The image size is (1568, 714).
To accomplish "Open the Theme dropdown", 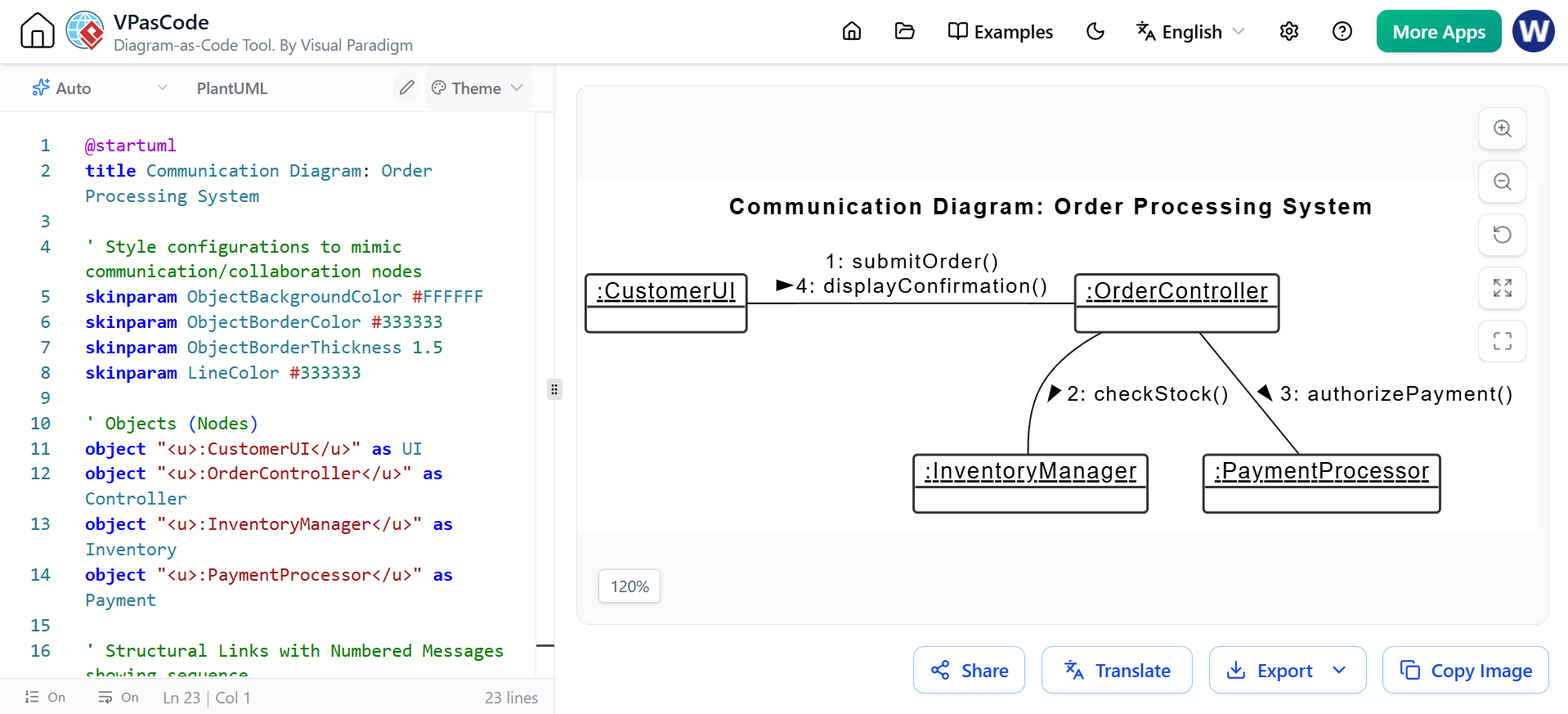I will pos(477,88).
